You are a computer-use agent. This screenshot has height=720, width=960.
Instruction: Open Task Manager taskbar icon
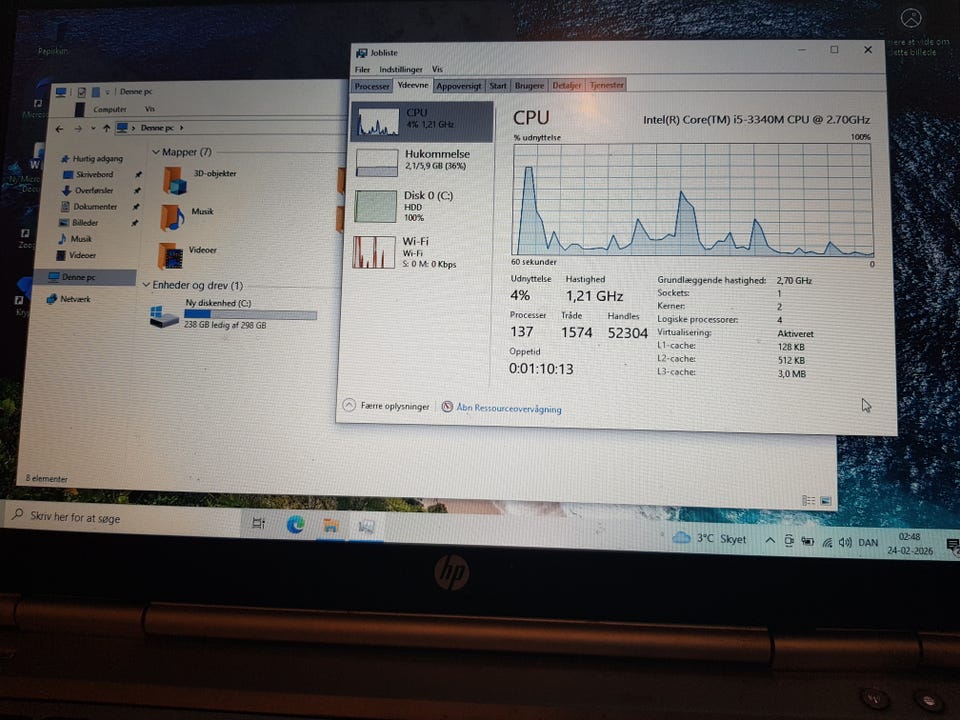pos(366,527)
